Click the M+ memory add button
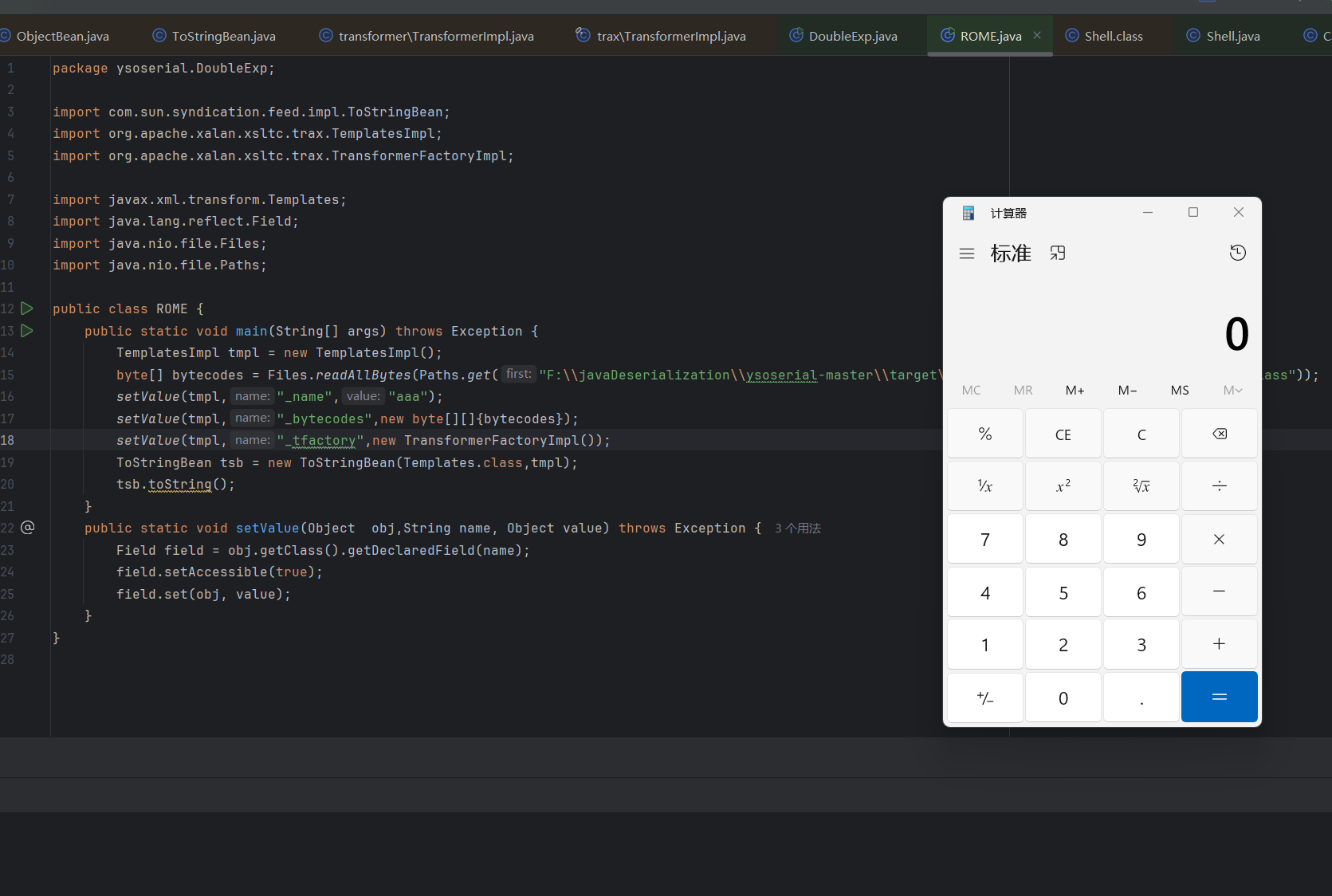The image size is (1332, 896). [1075, 390]
